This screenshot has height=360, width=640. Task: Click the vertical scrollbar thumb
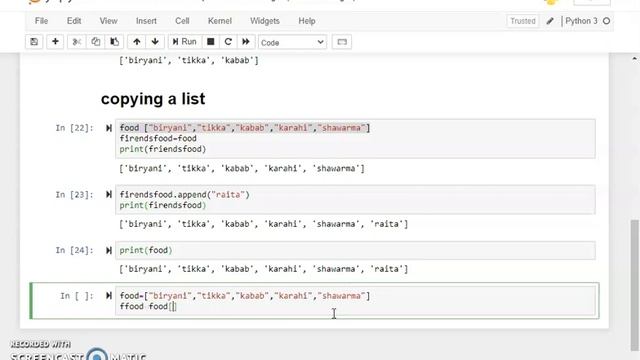[634, 285]
